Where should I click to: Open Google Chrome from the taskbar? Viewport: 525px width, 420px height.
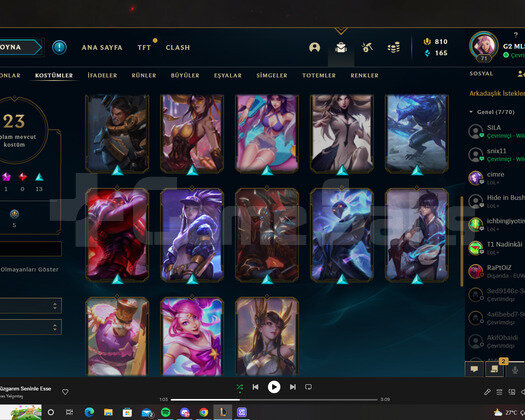point(204,412)
